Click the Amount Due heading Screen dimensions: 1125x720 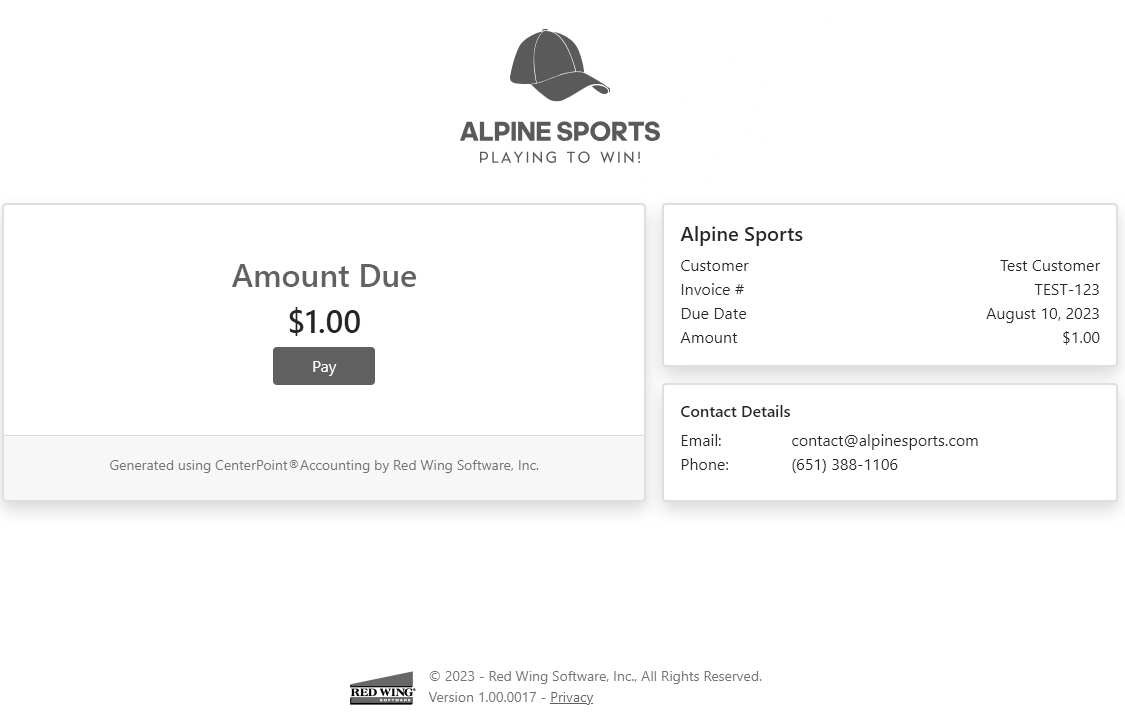(324, 276)
